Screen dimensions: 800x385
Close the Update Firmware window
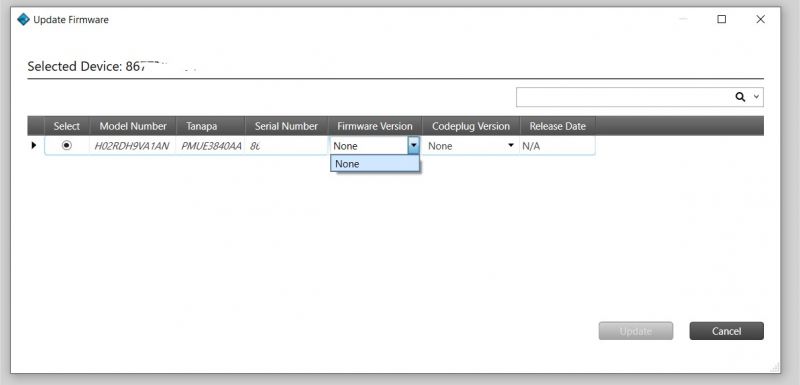click(x=760, y=19)
